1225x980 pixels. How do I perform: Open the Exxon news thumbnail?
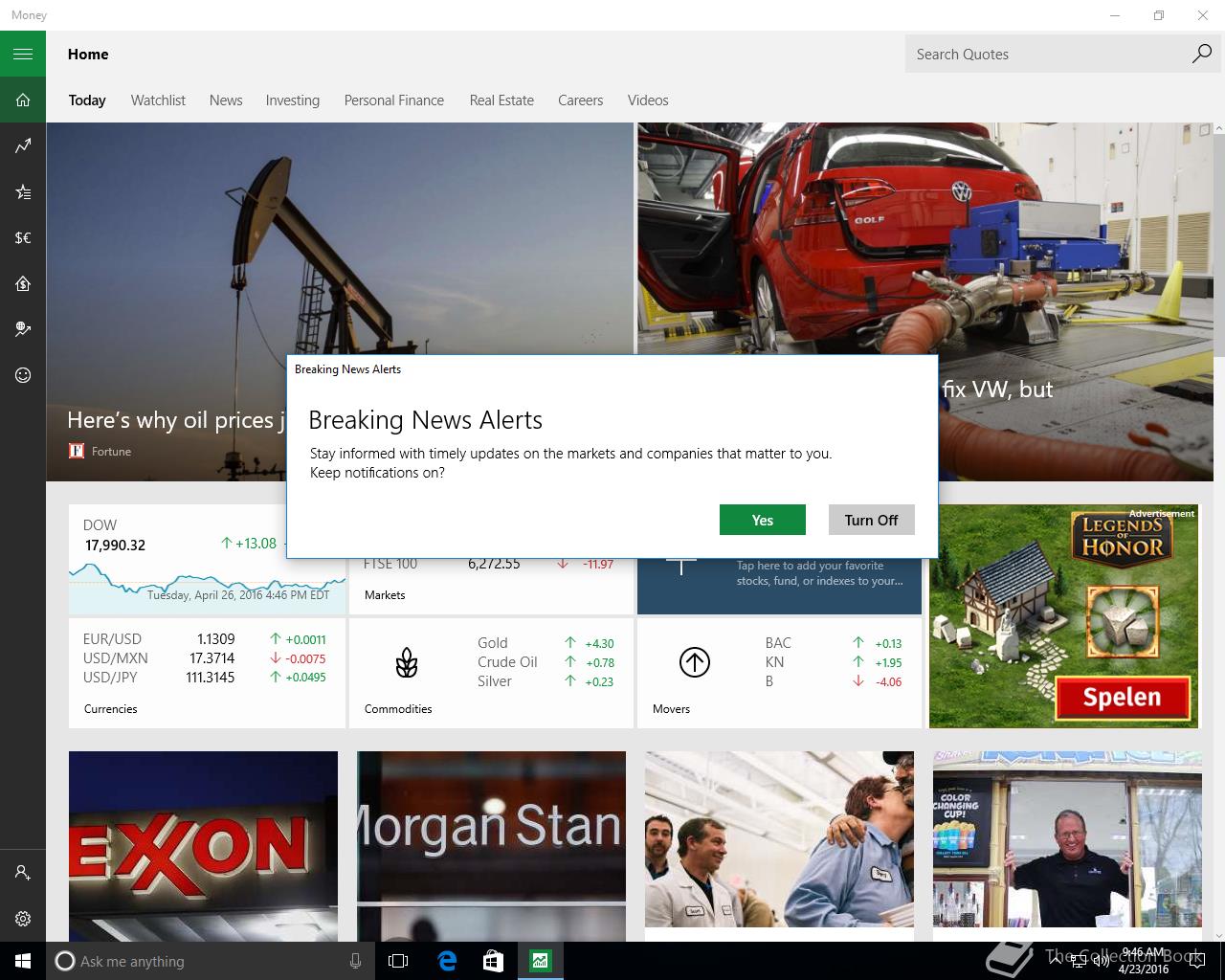coord(203,846)
